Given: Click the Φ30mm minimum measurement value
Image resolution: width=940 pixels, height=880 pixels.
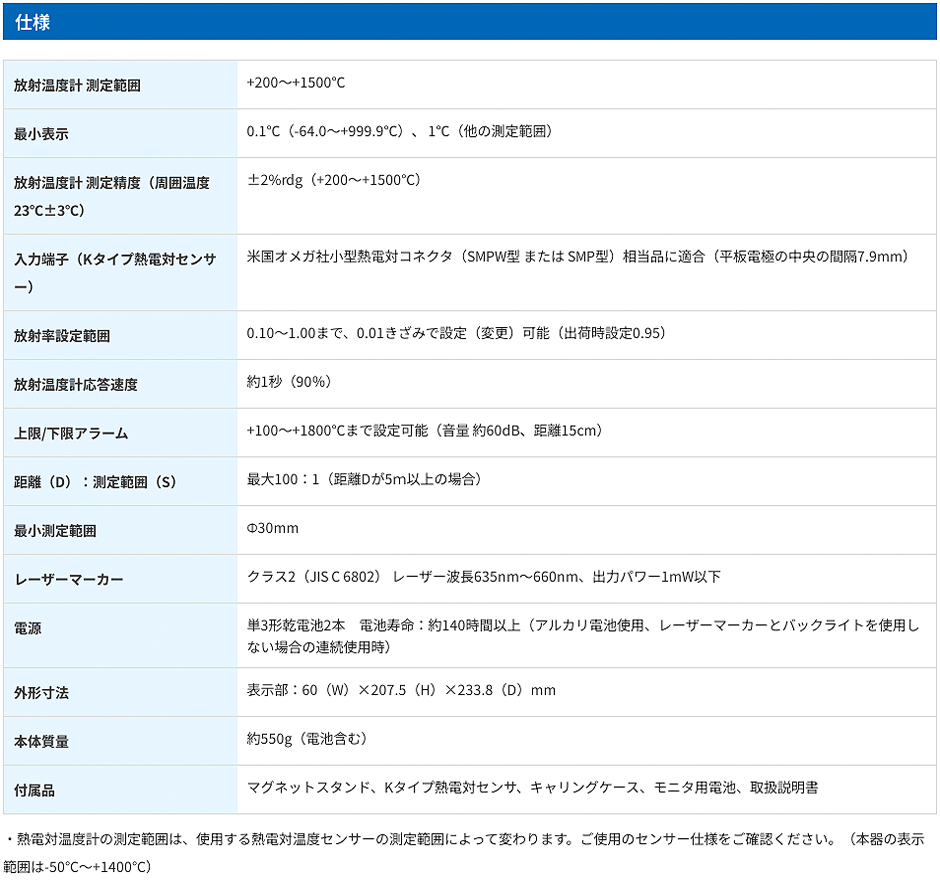Looking at the screenshot, I should click(x=273, y=529).
